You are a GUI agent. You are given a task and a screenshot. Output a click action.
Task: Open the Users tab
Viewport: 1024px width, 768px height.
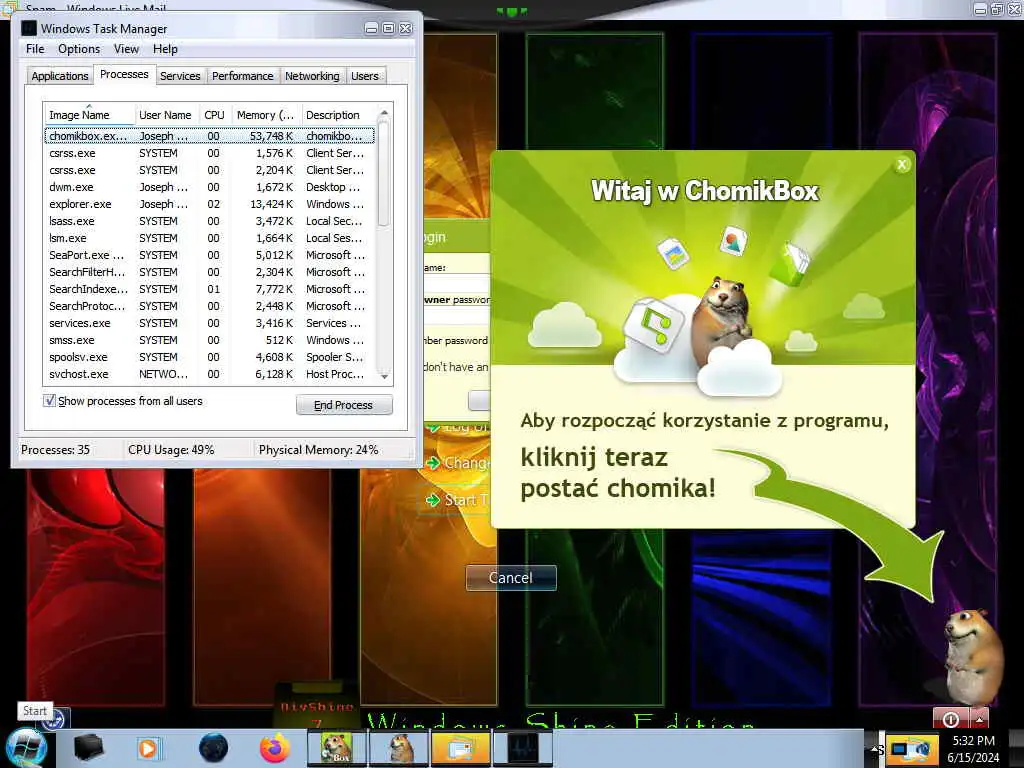364,76
